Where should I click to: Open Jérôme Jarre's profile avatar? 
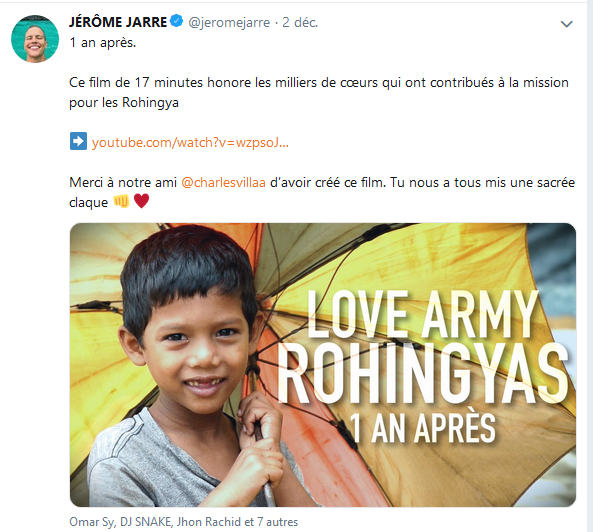click(x=35, y=39)
